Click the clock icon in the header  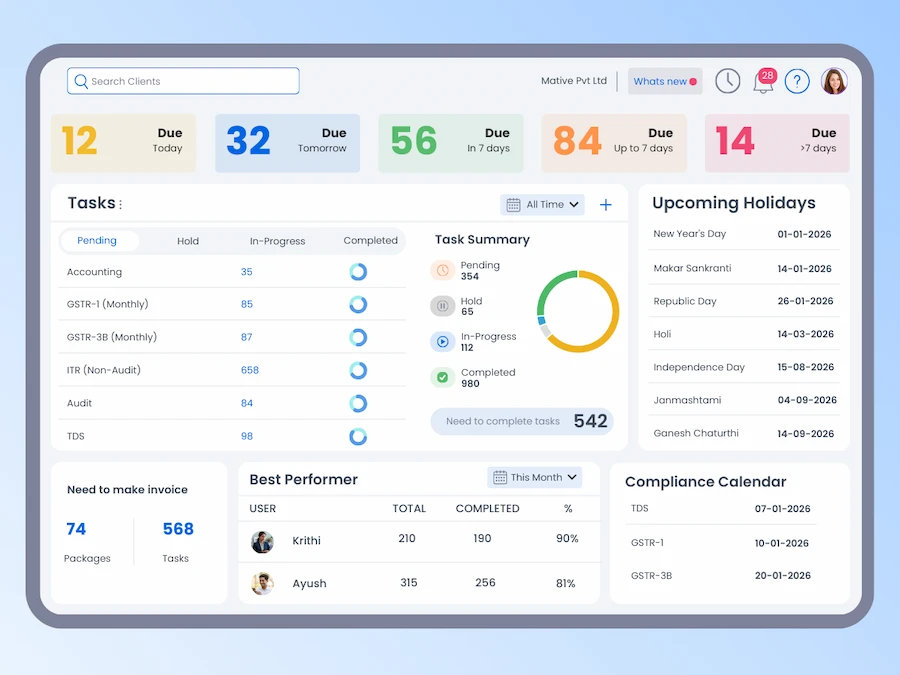727,81
